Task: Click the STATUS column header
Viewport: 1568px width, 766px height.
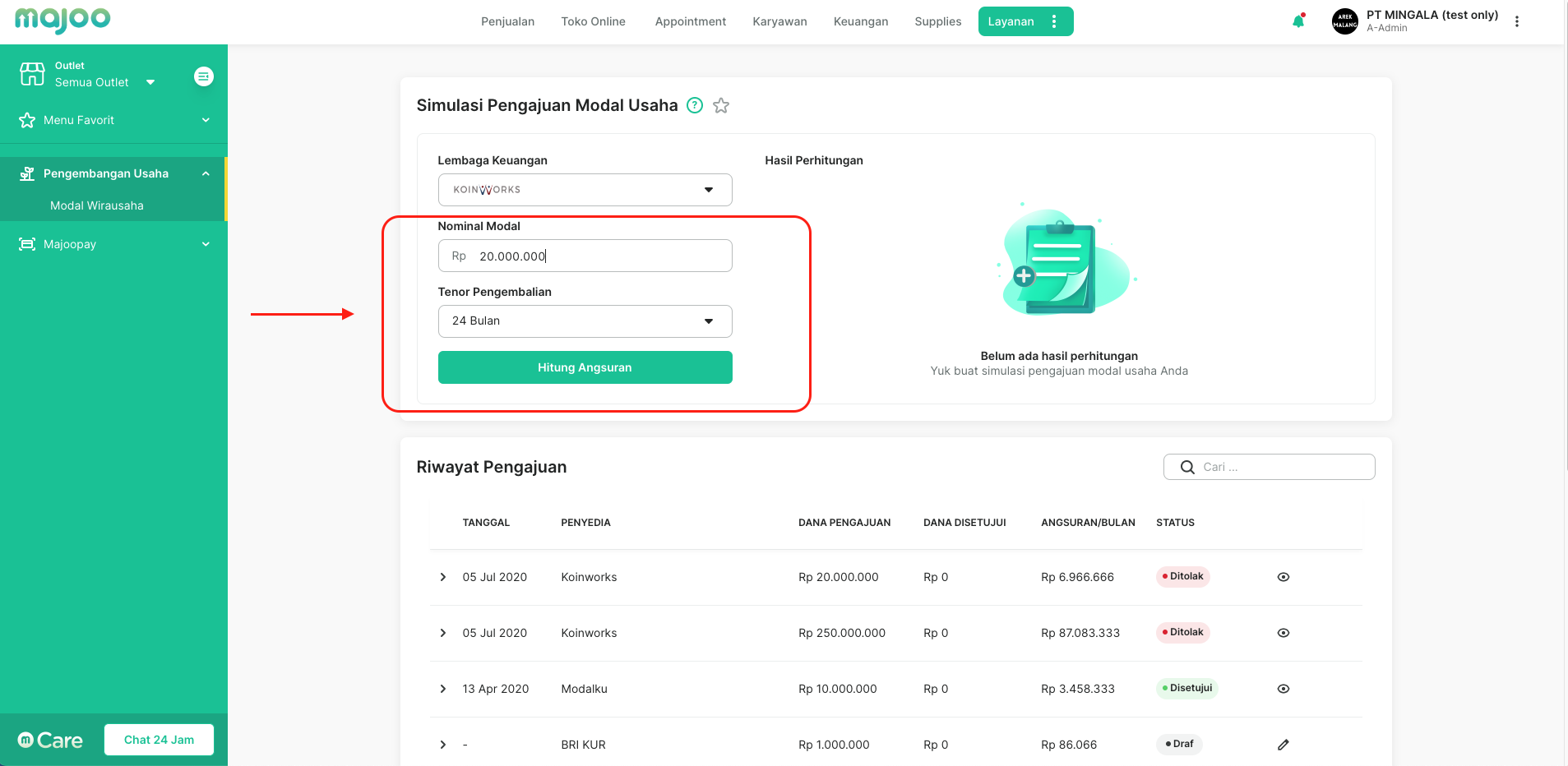Action: coord(1175,523)
